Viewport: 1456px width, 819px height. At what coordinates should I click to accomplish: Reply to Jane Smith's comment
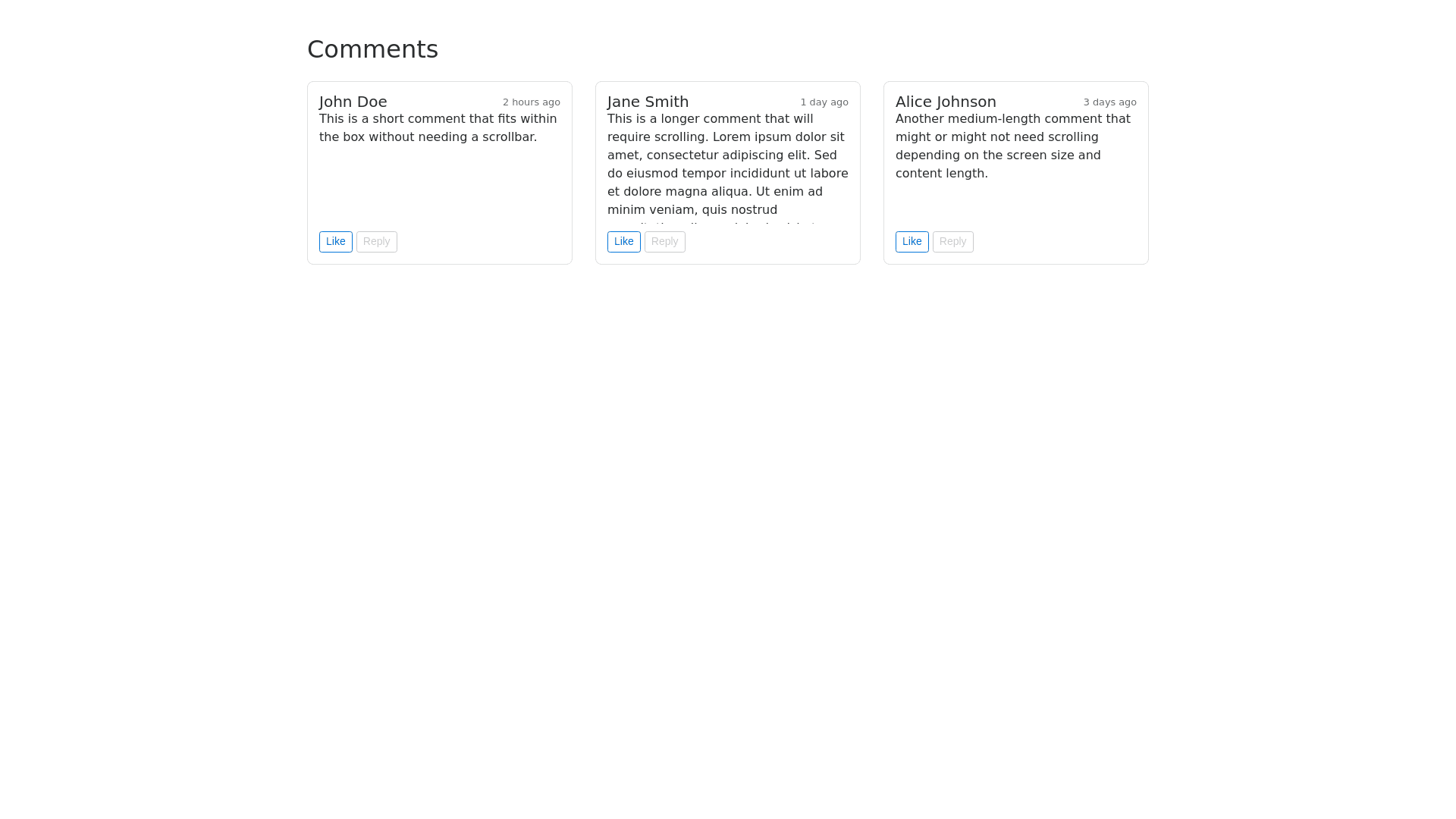click(x=664, y=242)
